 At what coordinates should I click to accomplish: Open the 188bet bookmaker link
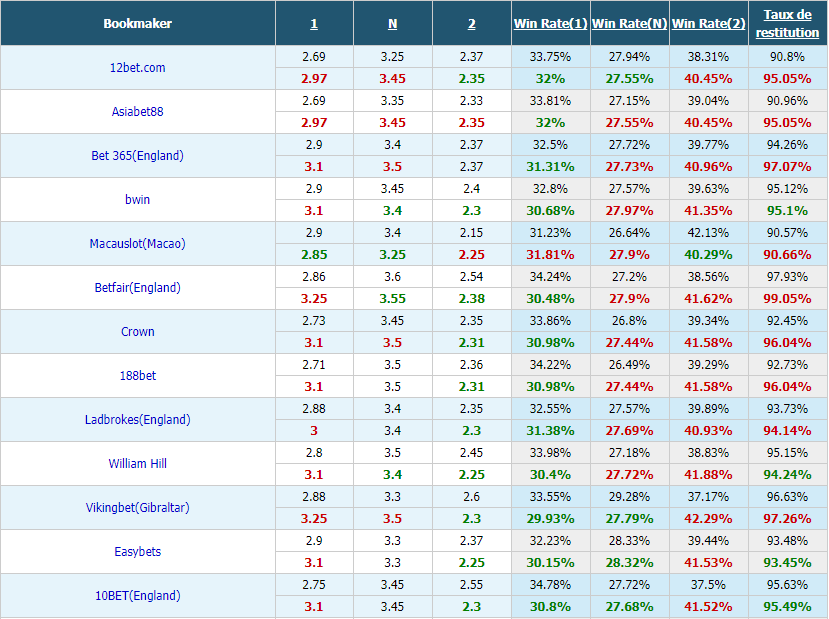click(137, 375)
